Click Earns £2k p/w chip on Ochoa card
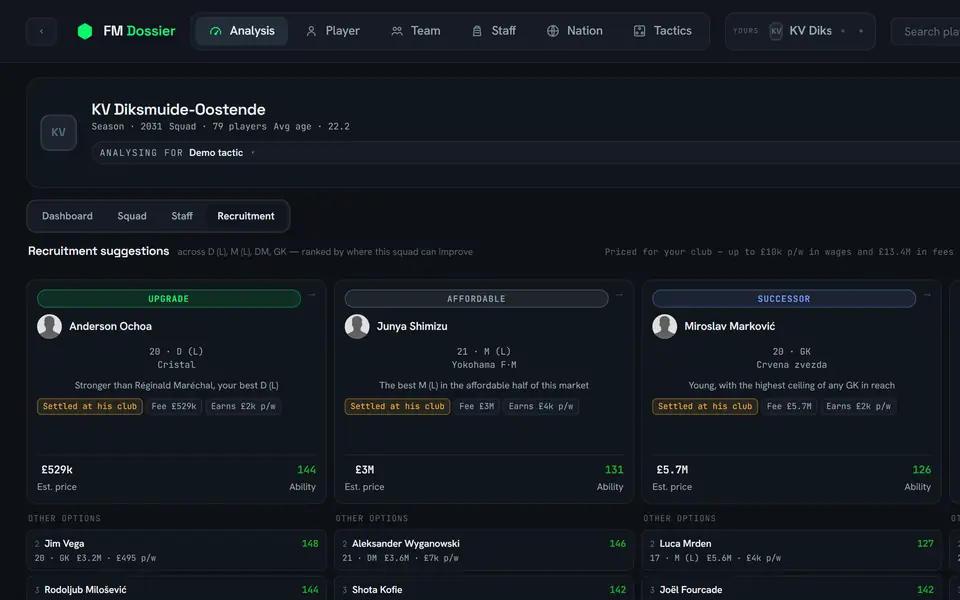Image resolution: width=960 pixels, height=600 pixels. (x=243, y=407)
